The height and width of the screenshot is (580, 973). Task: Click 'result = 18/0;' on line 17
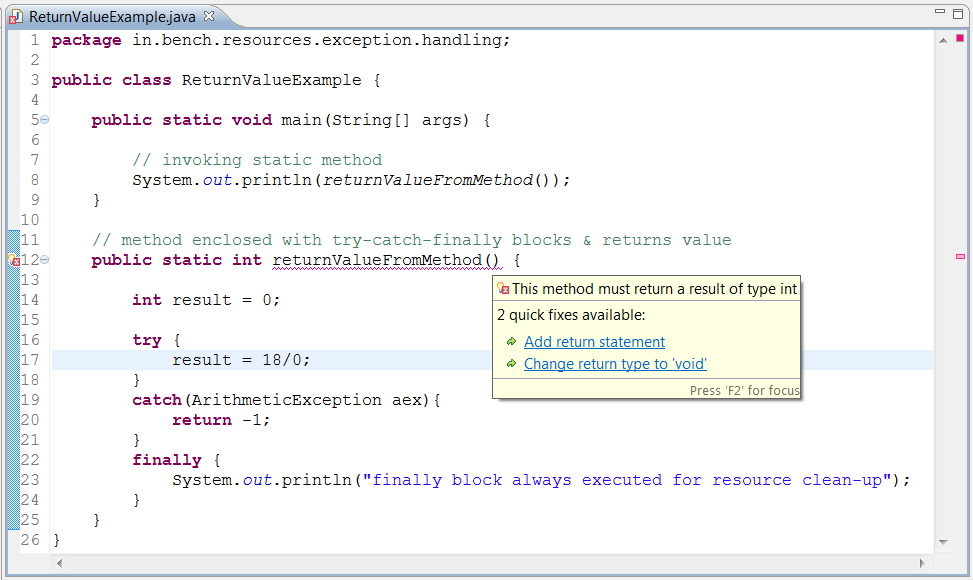(241, 360)
